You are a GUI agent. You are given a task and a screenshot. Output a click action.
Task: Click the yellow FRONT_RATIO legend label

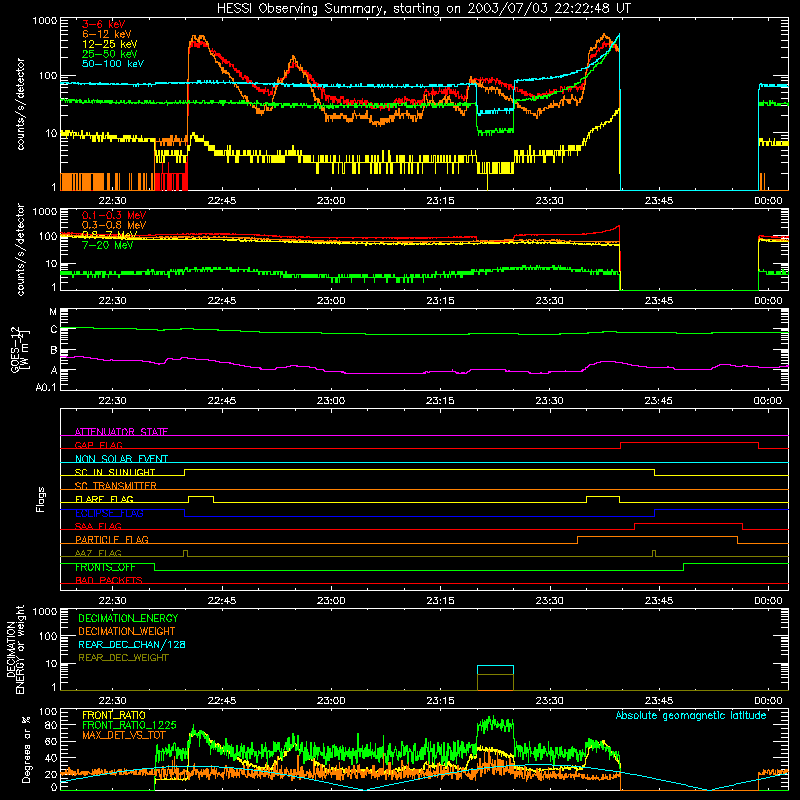tap(114, 715)
